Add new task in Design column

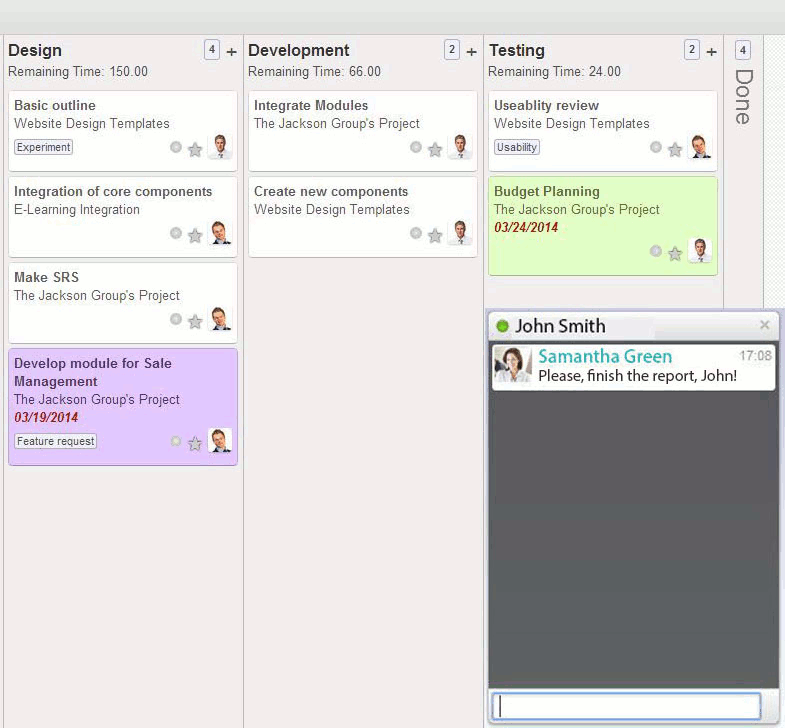coord(232,51)
